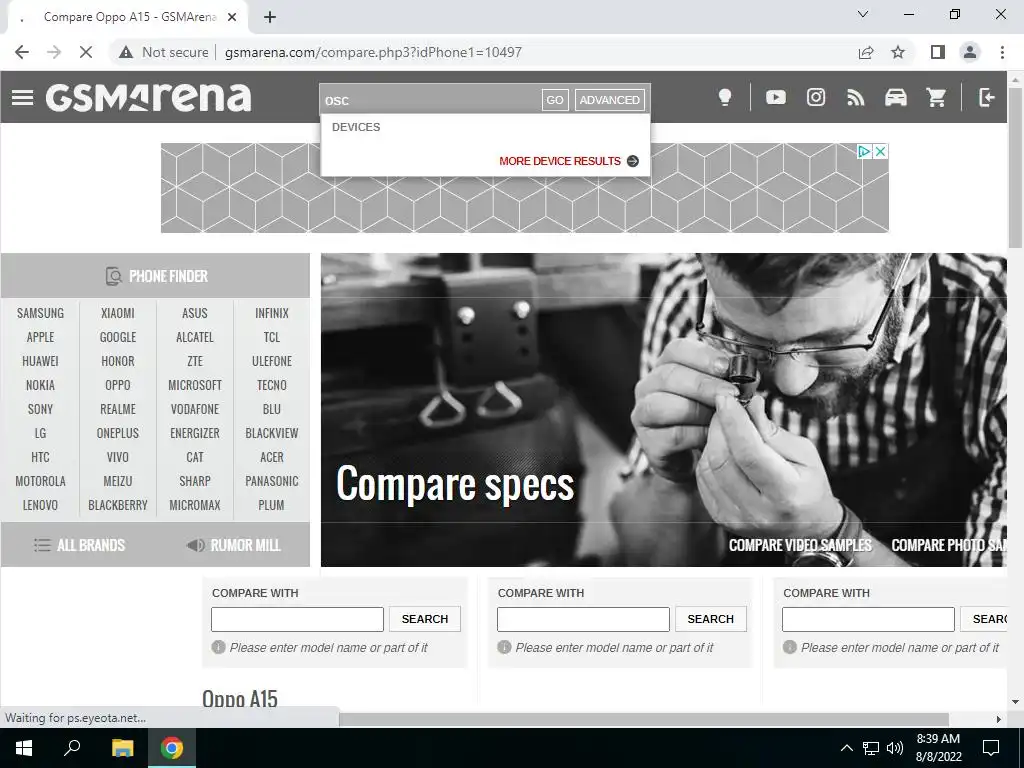Click the address bar URL
Viewport: 1024px width, 768px height.
click(373, 52)
